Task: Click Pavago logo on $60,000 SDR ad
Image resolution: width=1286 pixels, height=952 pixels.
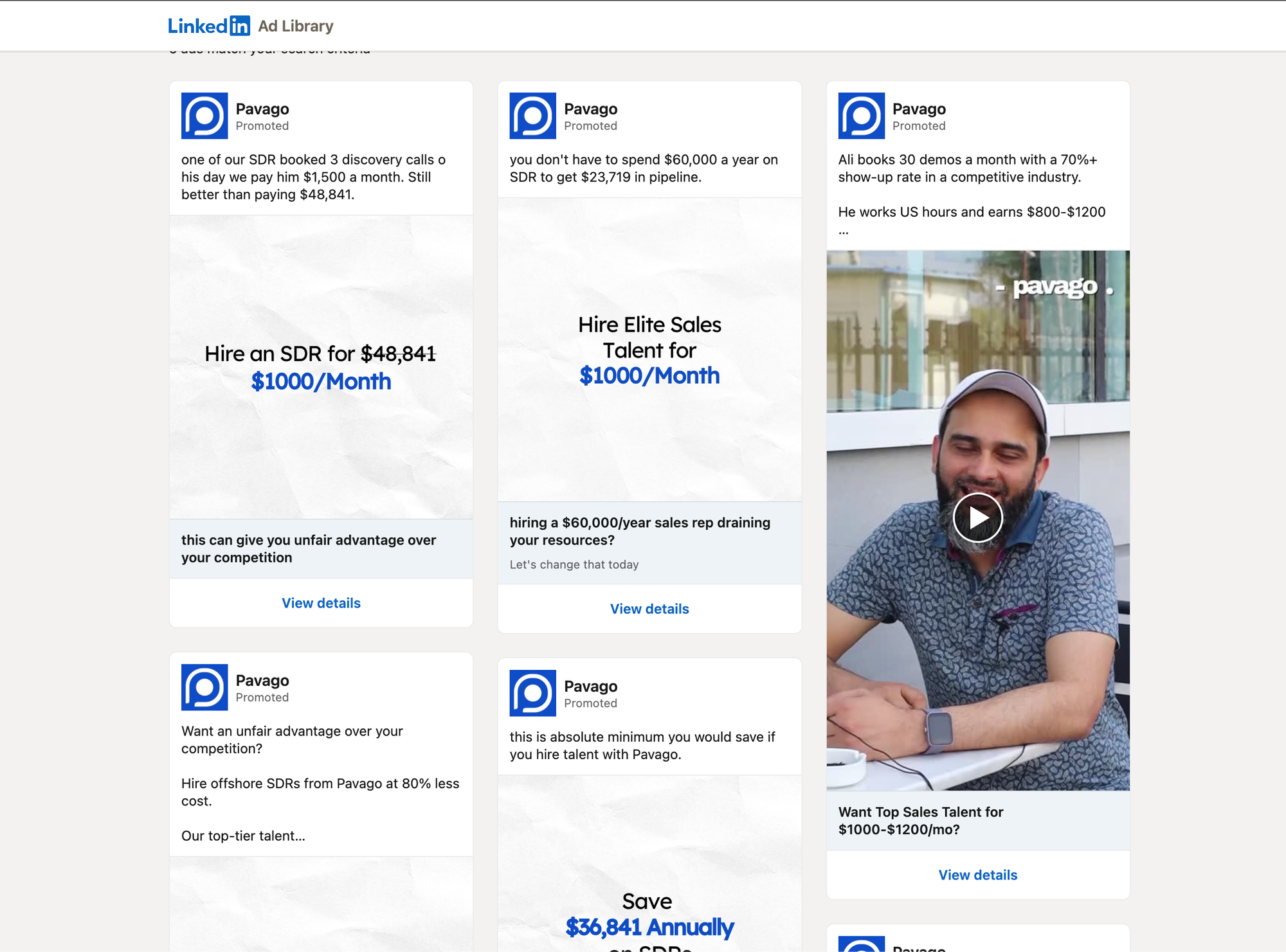Action: (532, 116)
